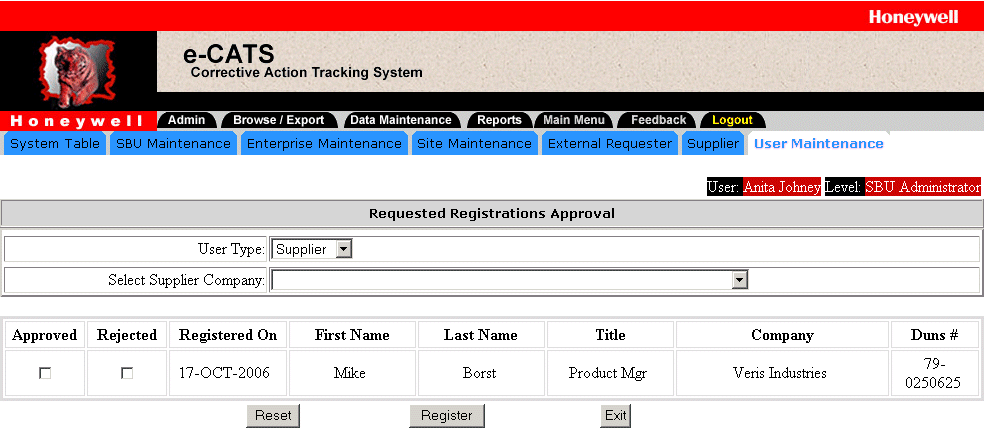Click the first name cell Mike
This screenshot has width=984, height=434.
tap(350, 373)
